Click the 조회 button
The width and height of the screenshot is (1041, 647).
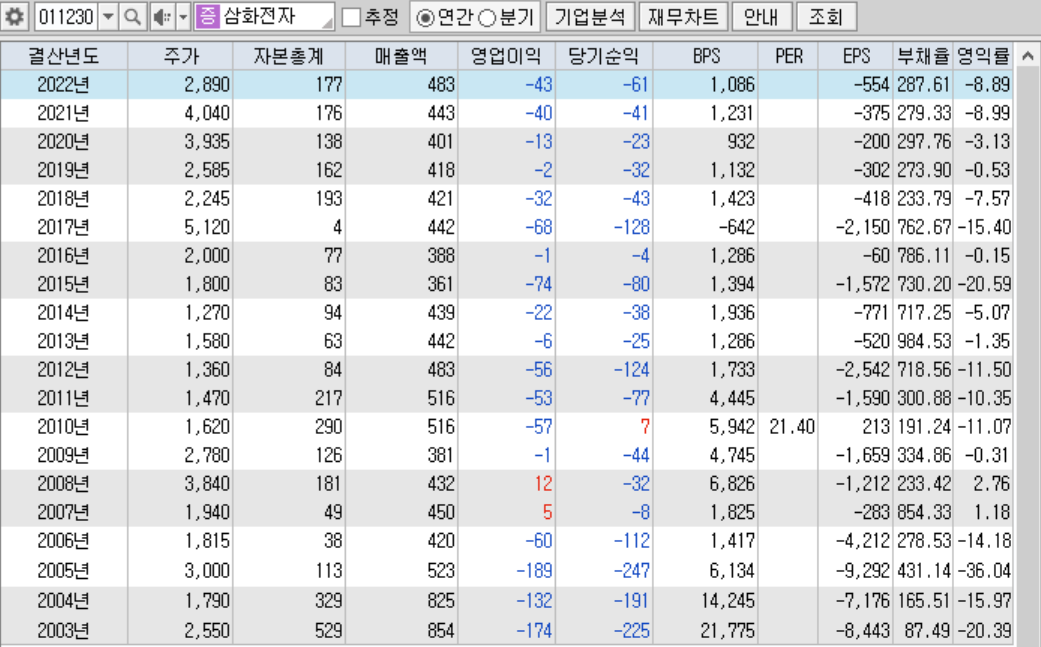pyautogui.click(x=826, y=17)
